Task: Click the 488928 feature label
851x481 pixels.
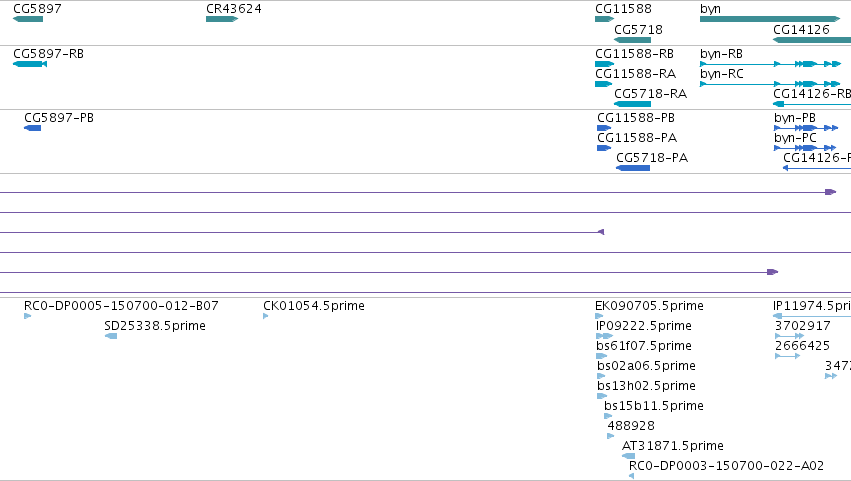Action: point(631,426)
